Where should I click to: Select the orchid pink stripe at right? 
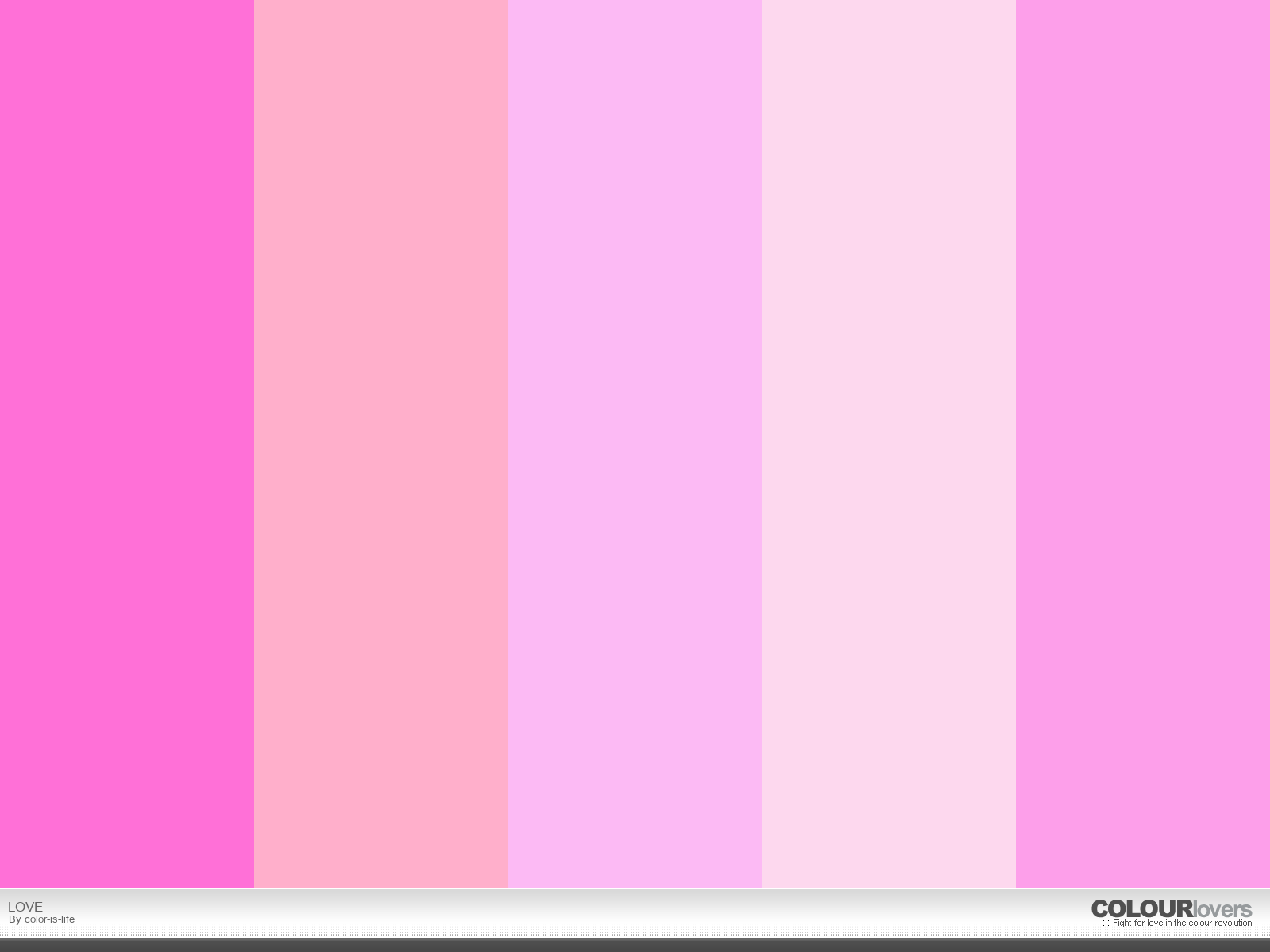1143,443
